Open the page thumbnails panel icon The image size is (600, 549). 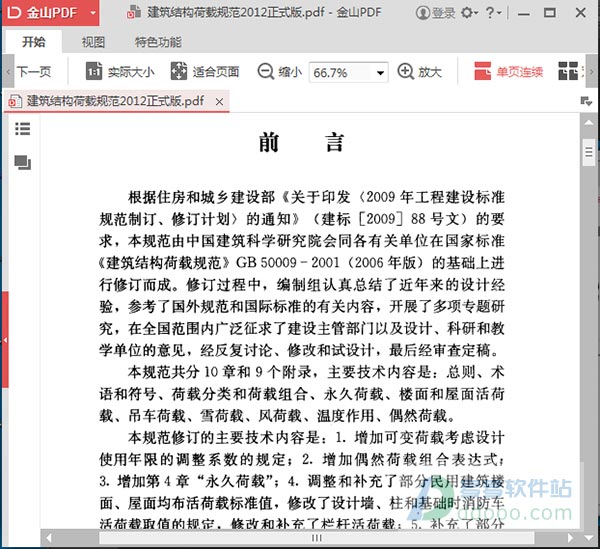[23, 163]
